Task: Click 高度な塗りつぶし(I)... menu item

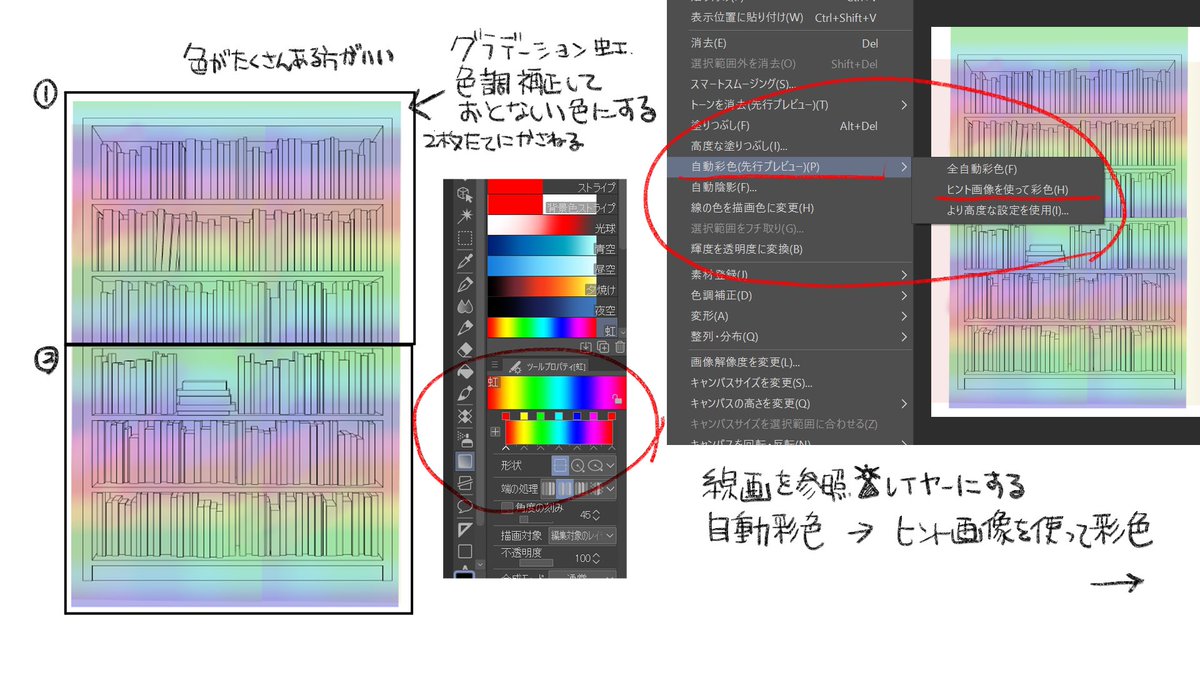Action: coord(790,147)
